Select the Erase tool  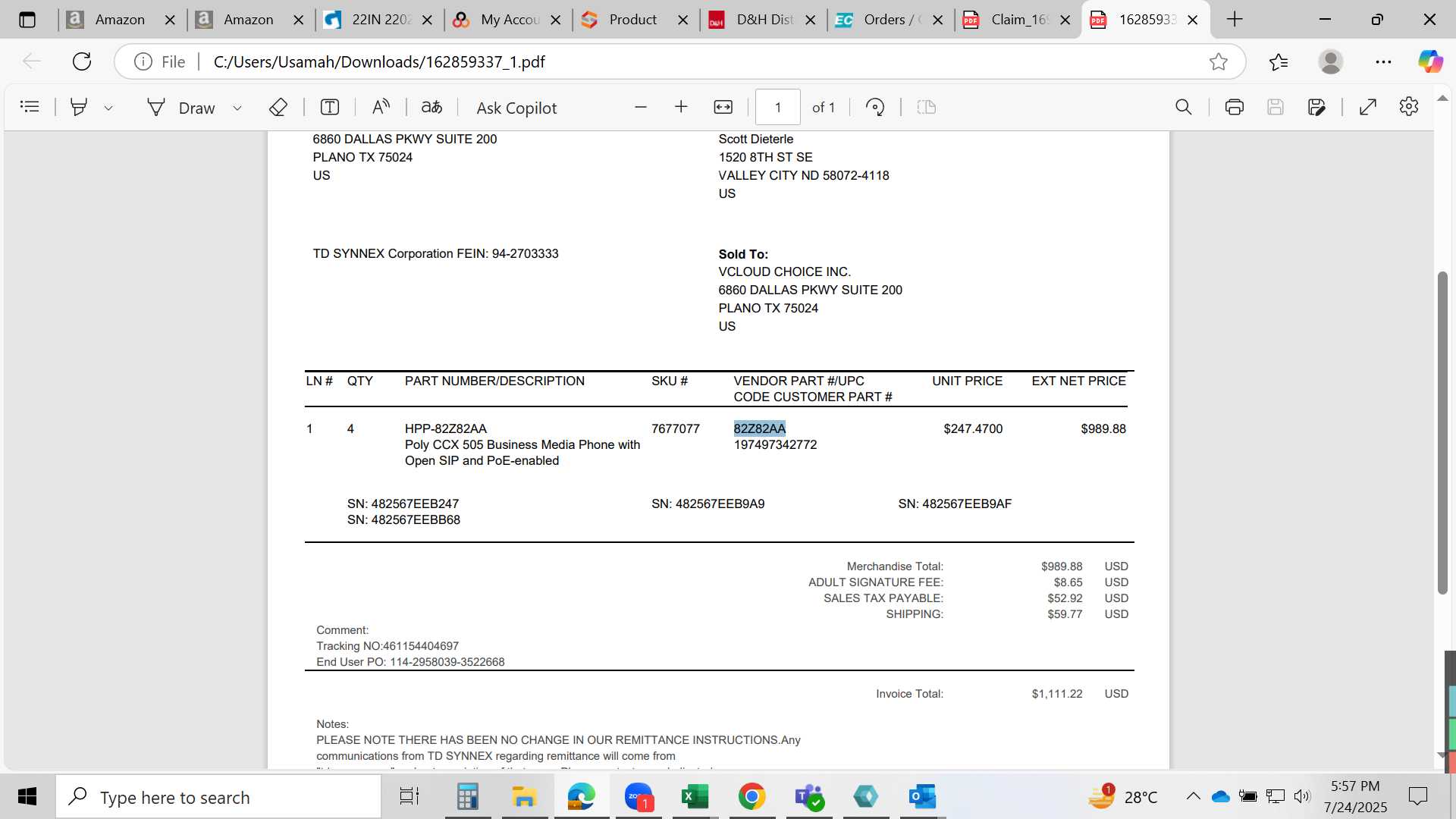pyautogui.click(x=278, y=107)
